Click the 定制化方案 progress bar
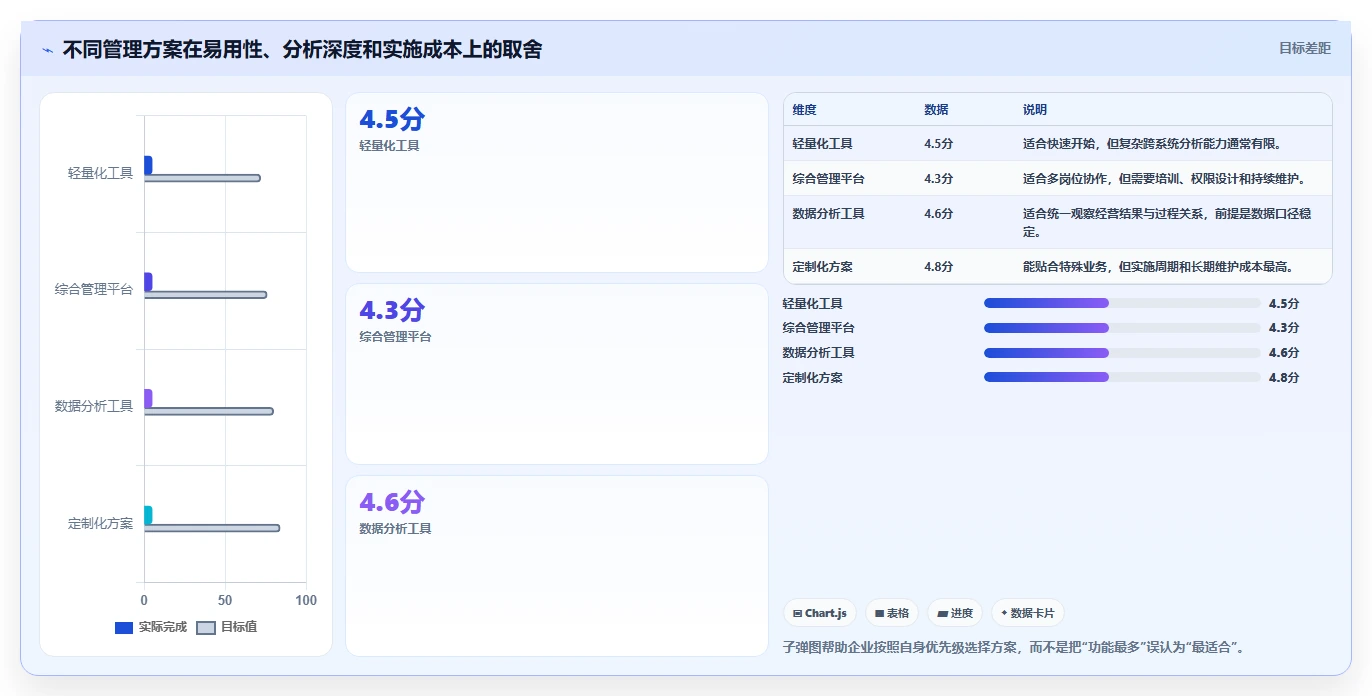 1122,377
